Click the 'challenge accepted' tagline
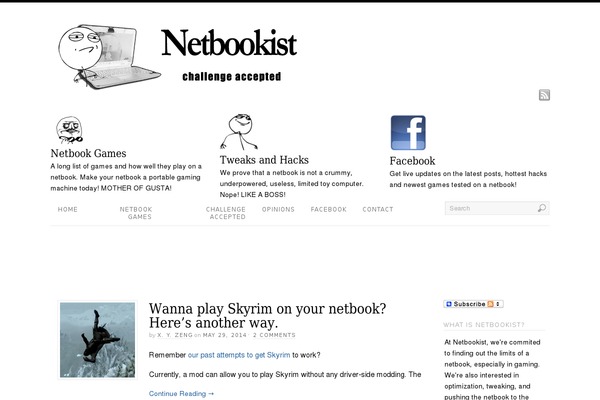Screen dimensions: 600x400 tap(232, 77)
